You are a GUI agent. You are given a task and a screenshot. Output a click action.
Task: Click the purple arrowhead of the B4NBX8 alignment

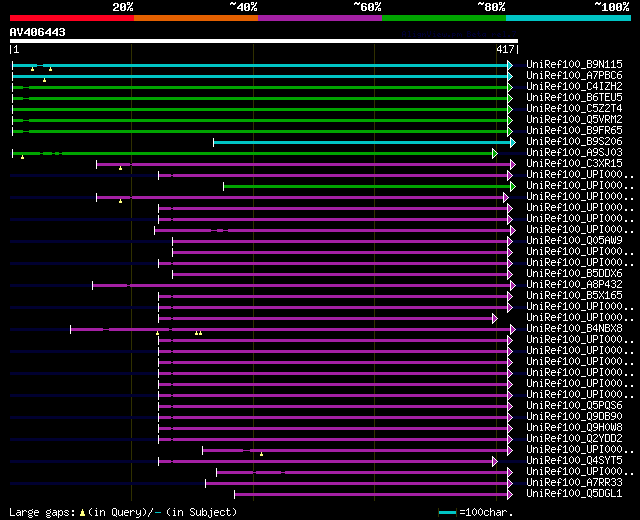click(x=513, y=330)
